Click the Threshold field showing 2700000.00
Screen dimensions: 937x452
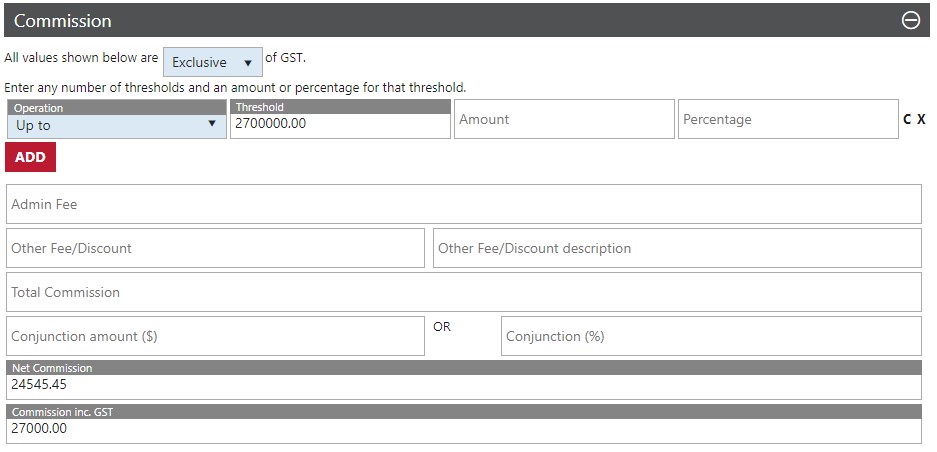340,125
